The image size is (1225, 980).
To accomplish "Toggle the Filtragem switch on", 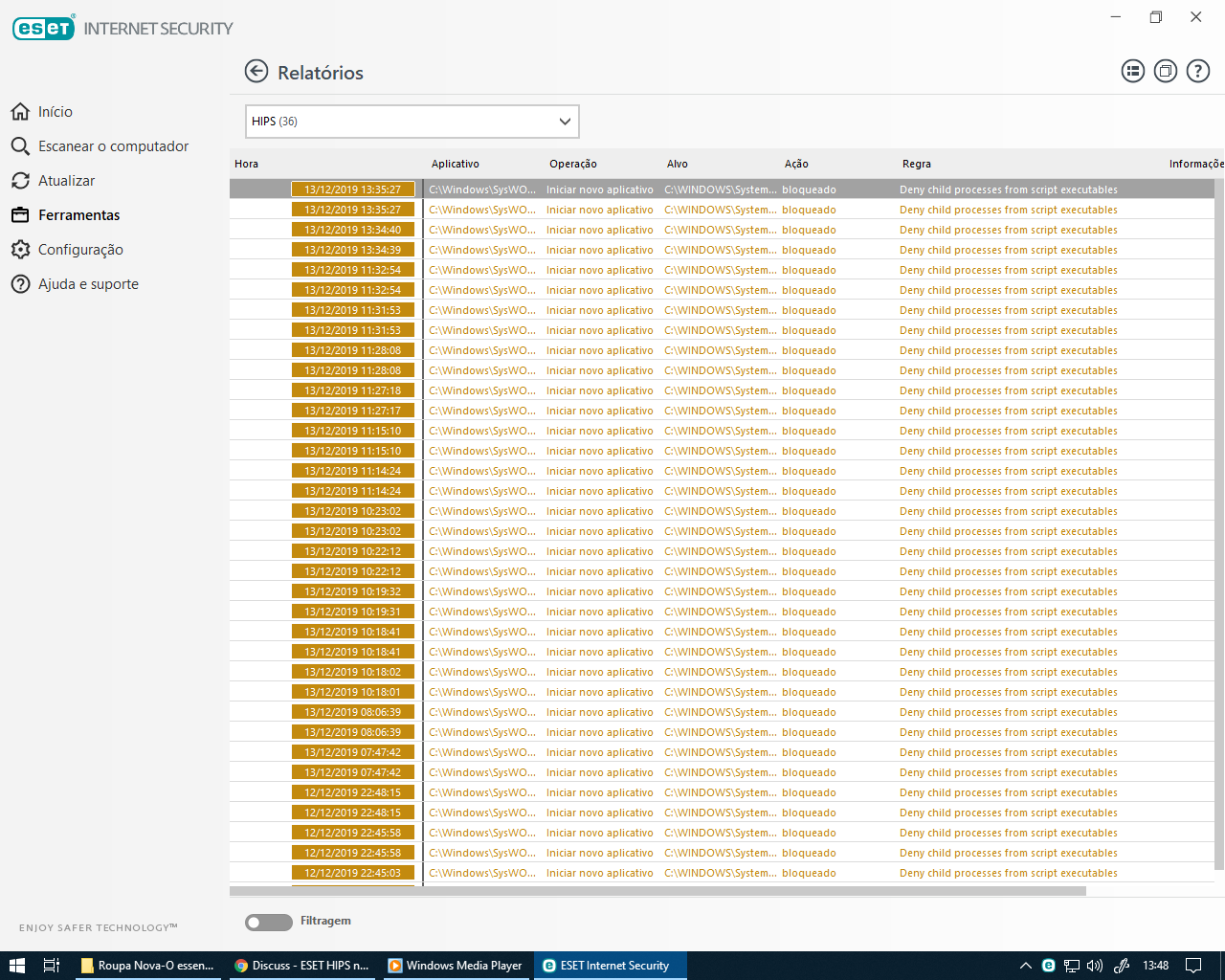I will (x=269, y=922).
